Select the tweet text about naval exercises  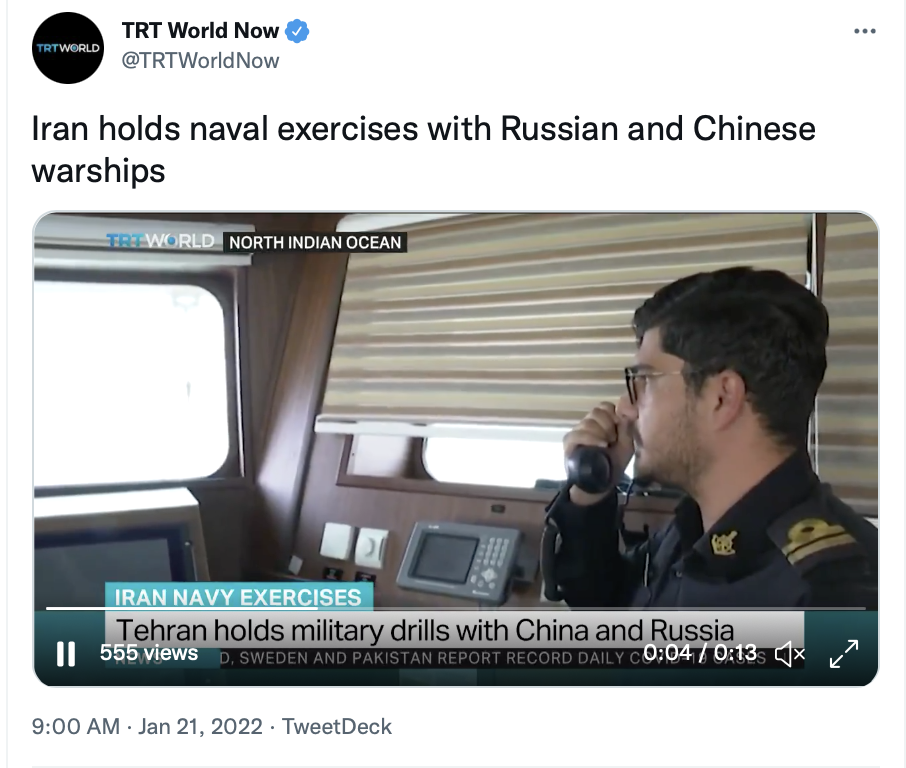coord(424,149)
